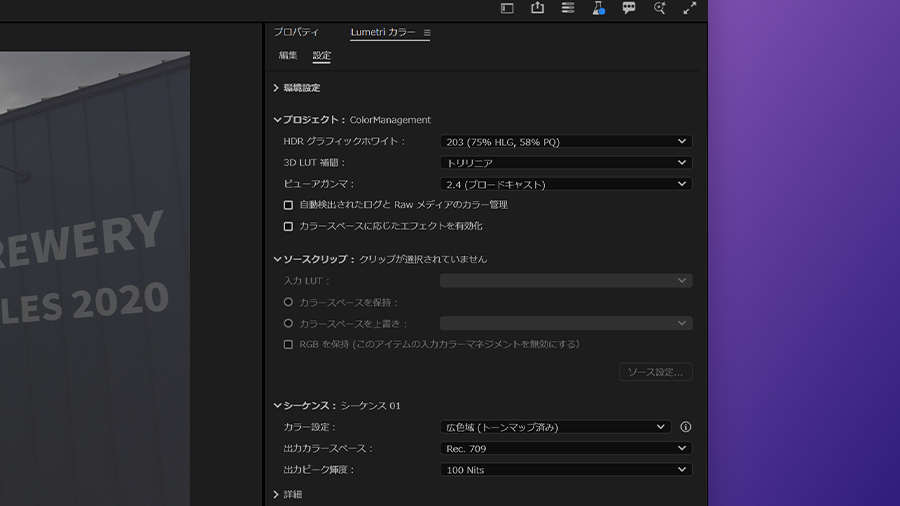Screen dimensions: 900x506
Task: Open the 入力 LUT dropdown
Action: (x=566, y=281)
